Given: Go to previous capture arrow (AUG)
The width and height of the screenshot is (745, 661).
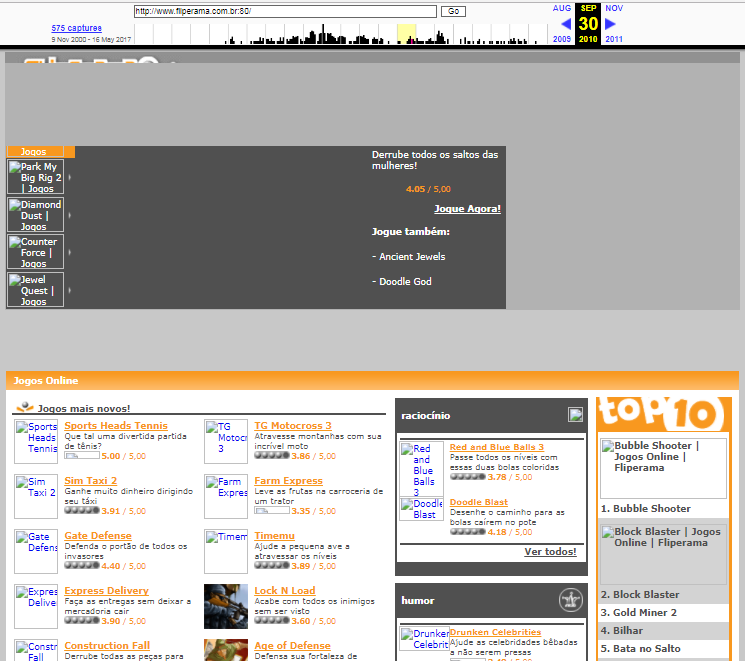Looking at the screenshot, I should pyautogui.click(x=565, y=24).
